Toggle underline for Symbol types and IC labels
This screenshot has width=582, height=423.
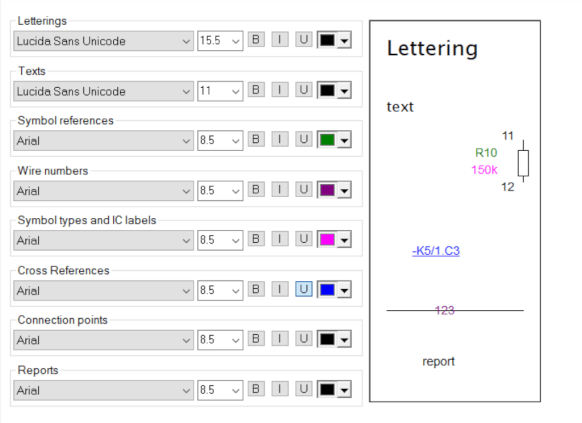tap(304, 239)
